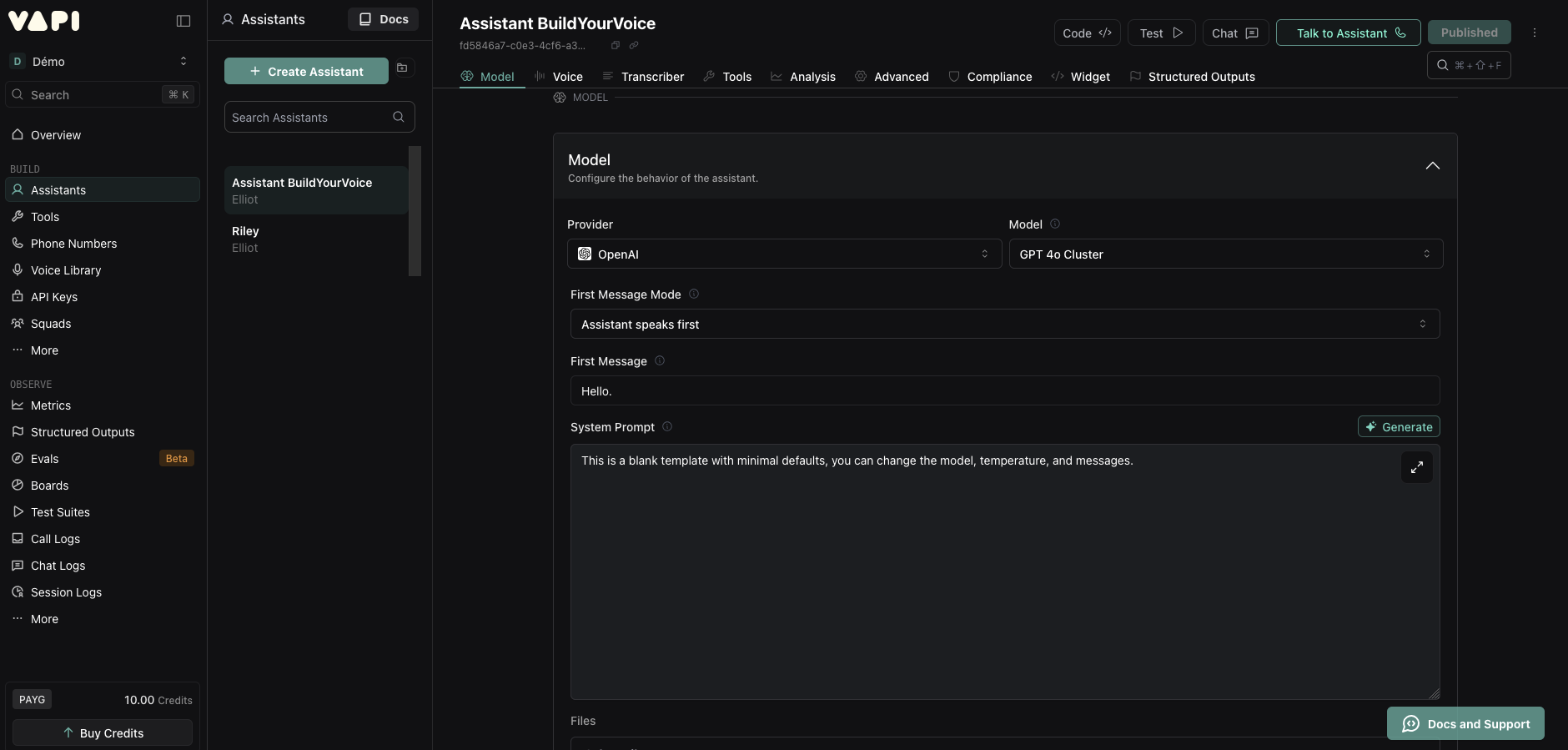Switch to the Tools tab
The height and width of the screenshot is (750, 1568).
pyautogui.click(x=727, y=77)
